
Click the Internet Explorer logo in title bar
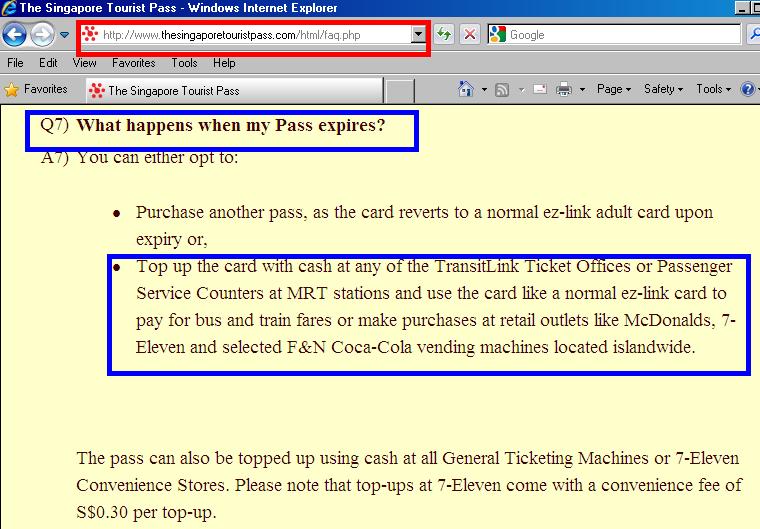click(8, 7)
